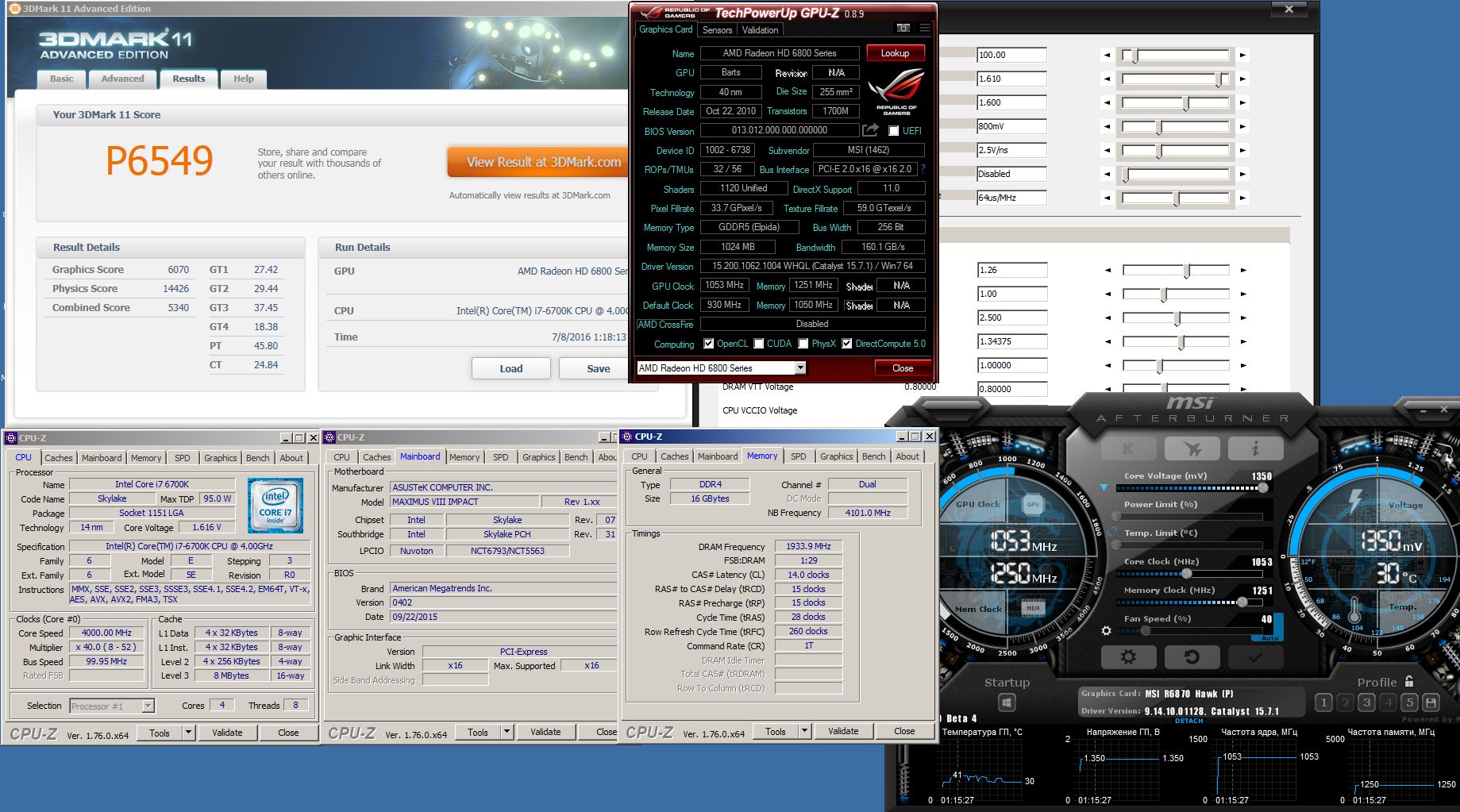Screen dimensions: 1460x812
Task: Click the right arrow beside the 1.26 slider
Action: click(x=1242, y=270)
